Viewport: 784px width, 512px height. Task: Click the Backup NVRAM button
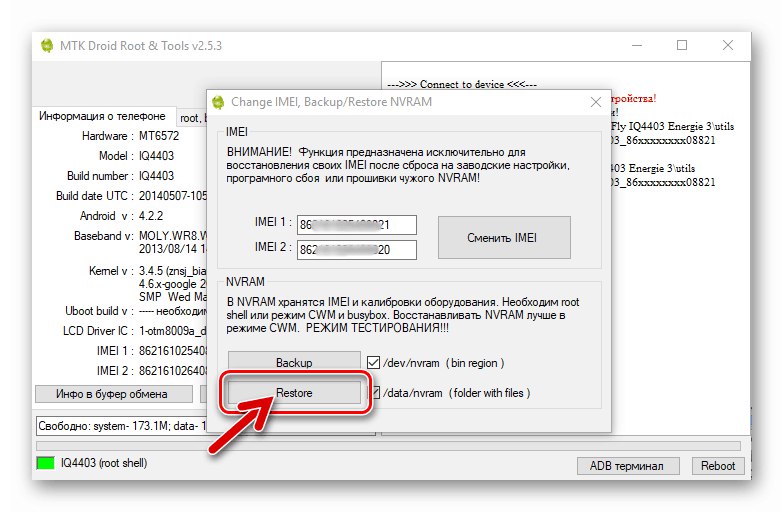point(294,362)
